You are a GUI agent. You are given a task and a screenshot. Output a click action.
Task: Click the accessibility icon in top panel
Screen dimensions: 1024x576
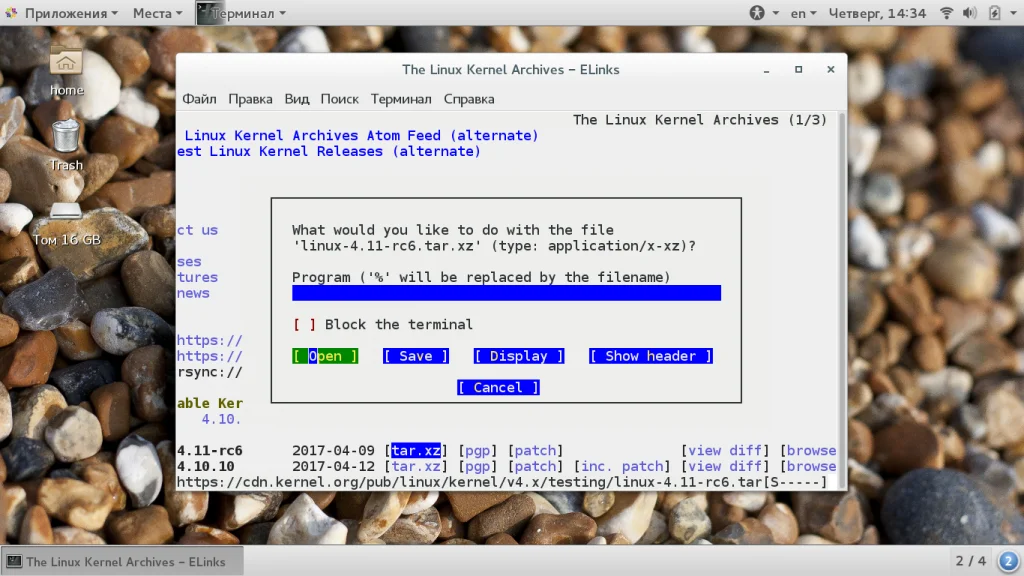(x=757, y=13)
